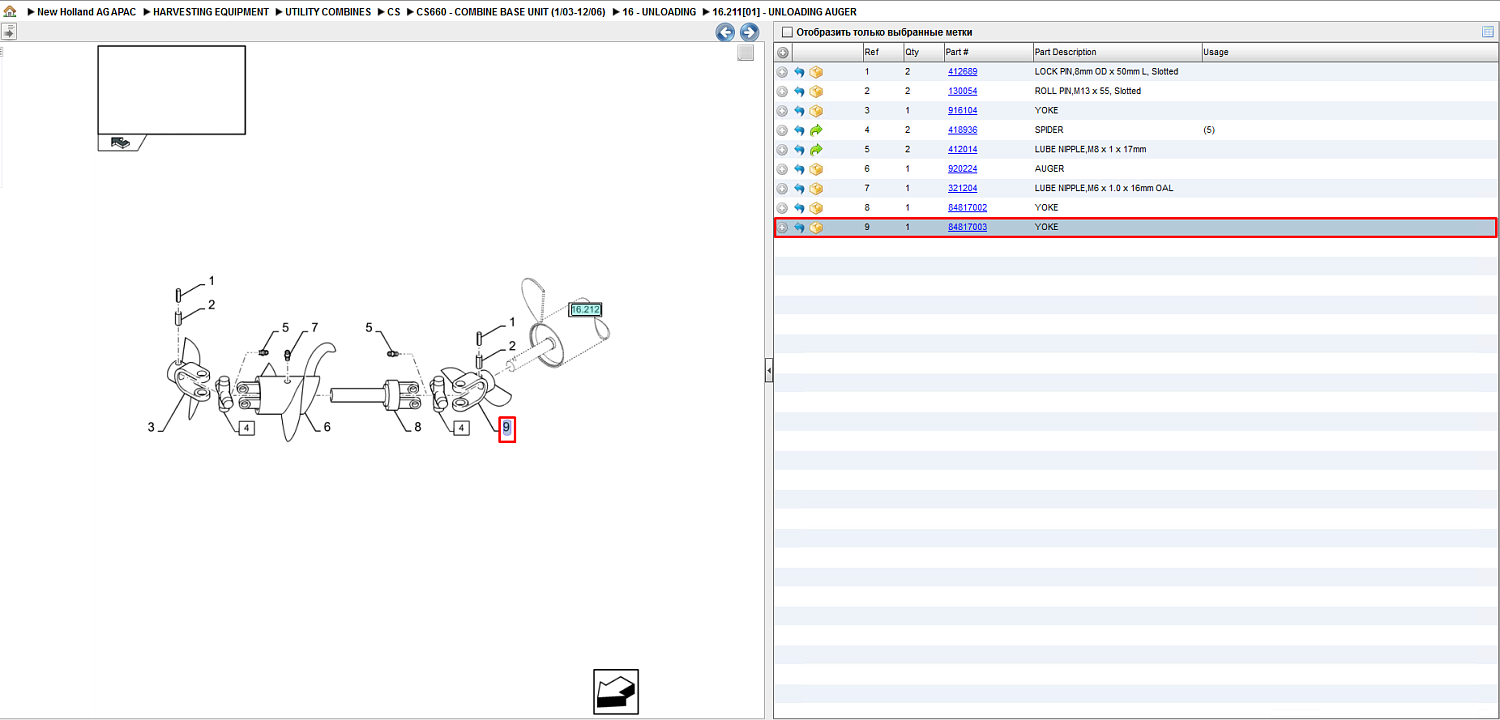
Task: Click the box icon in the AUGER row
Action: (x=816, y=169)
